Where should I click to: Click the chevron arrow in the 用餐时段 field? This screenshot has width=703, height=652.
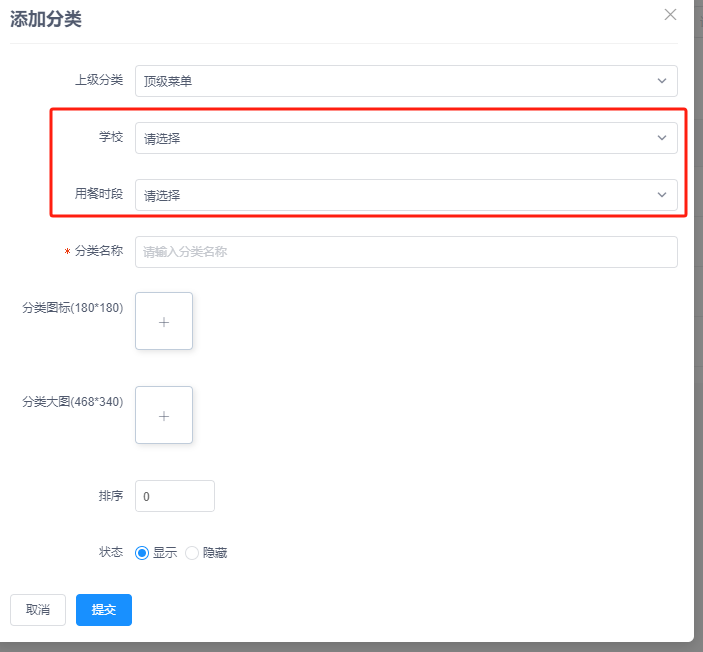[661, 195]
